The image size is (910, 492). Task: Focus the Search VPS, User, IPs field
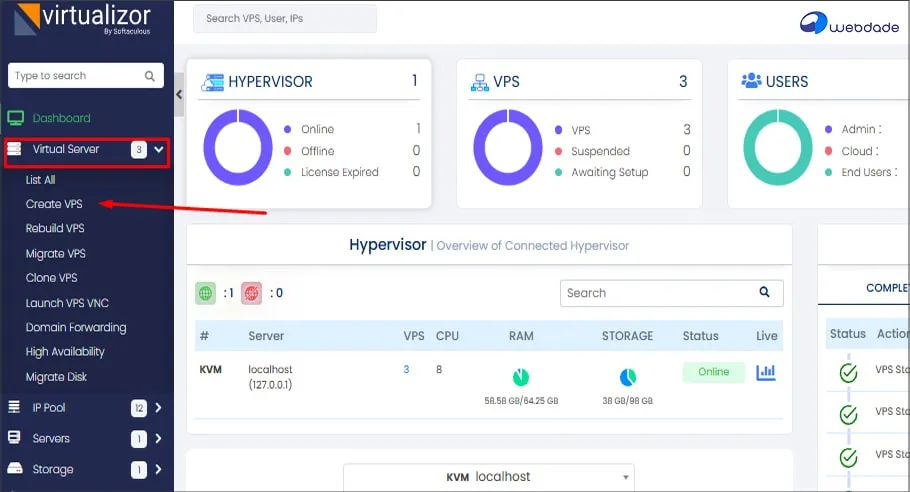click(284, 19)
